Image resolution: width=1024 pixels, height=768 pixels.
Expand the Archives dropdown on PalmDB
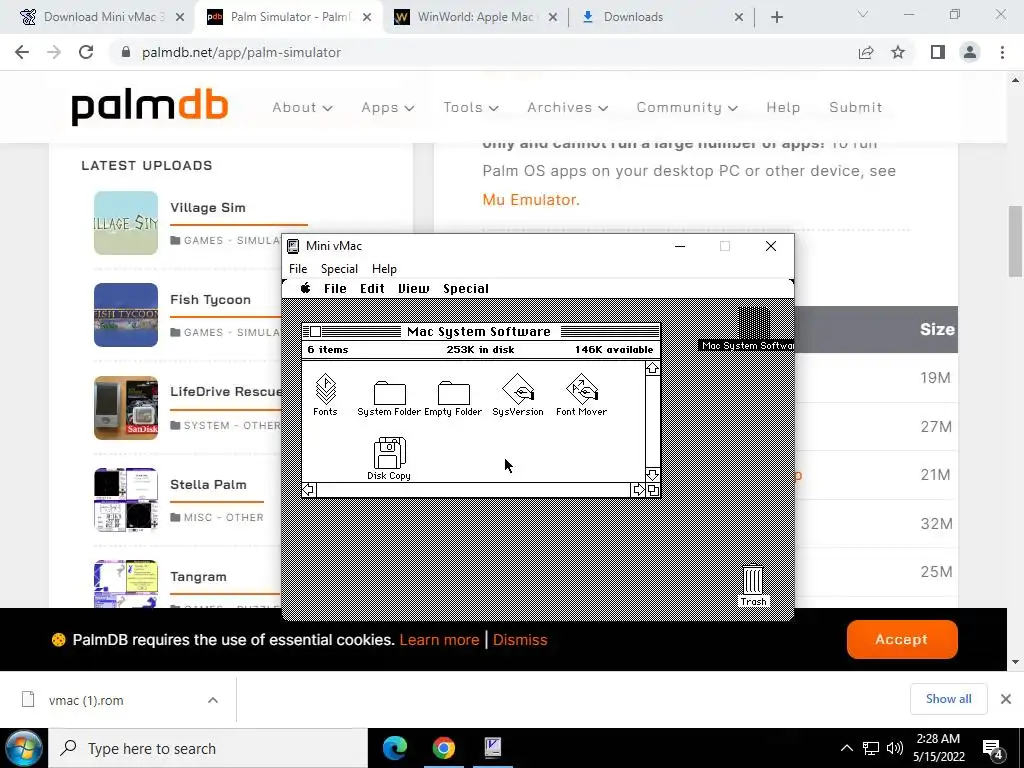click(568, 108)
